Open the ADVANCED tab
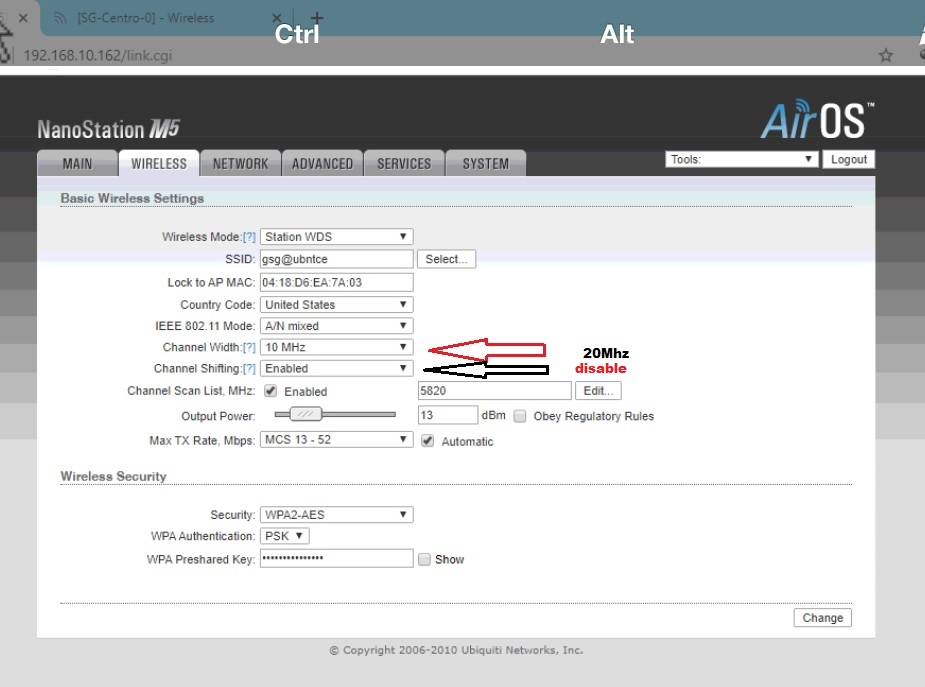925x687 pixels. (322, 163)
